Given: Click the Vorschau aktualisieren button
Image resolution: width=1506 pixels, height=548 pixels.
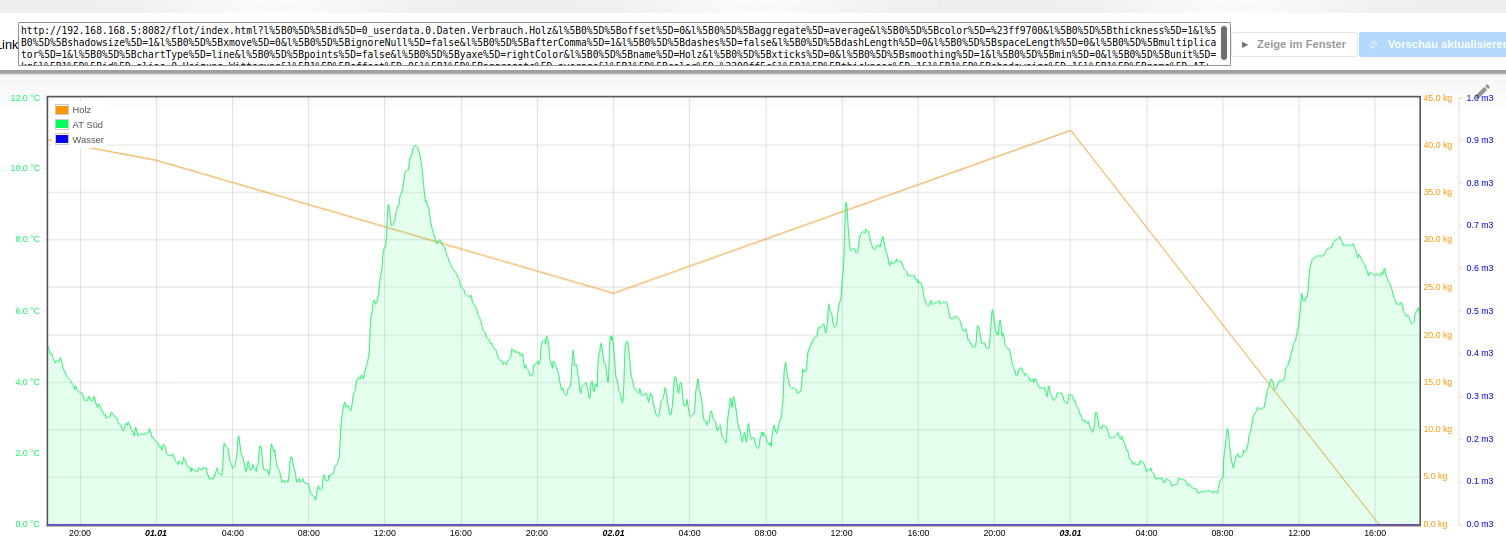Looking at the screenshot, I should (1433, 45).
